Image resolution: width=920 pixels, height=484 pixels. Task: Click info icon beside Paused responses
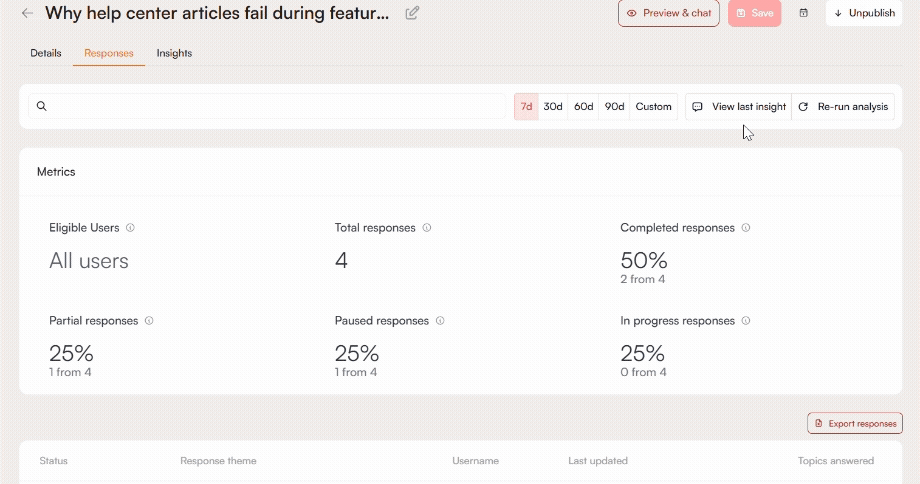pyautogui.click(x=440, y=321)
